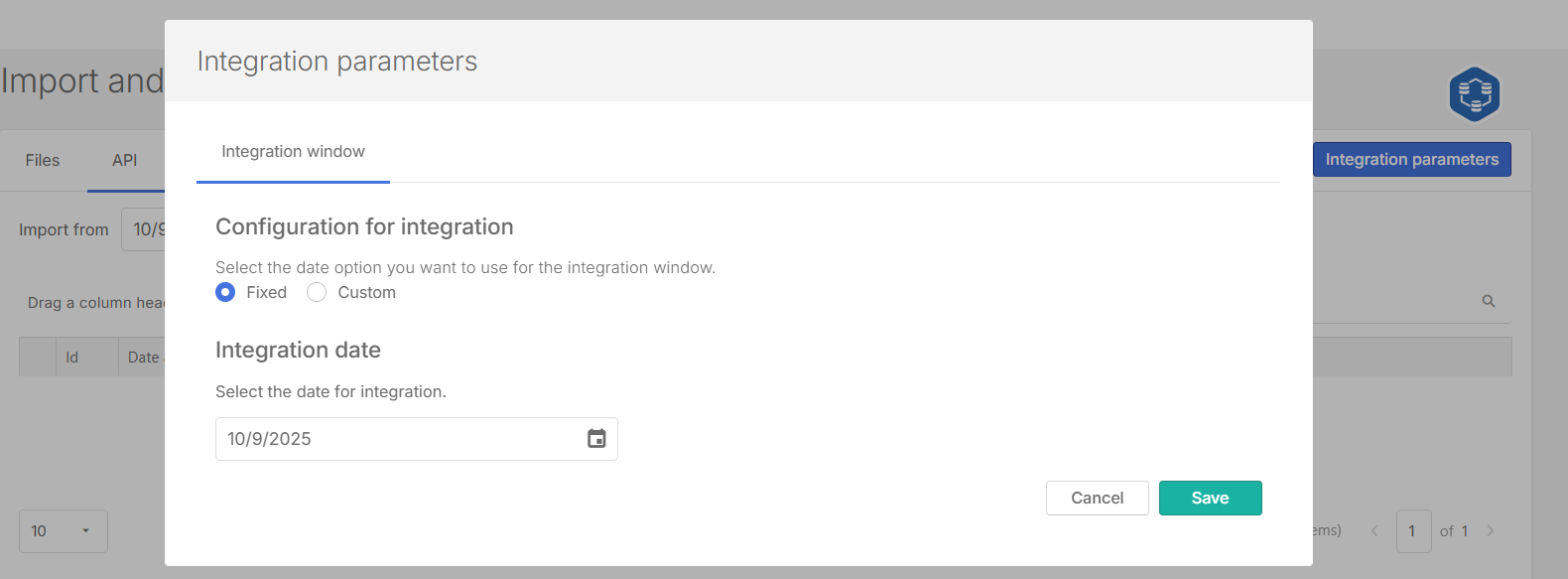Go to the previous page arrow
Image resolution: width=1568 pixels, height=579 pixels.
coord(1374,531)
